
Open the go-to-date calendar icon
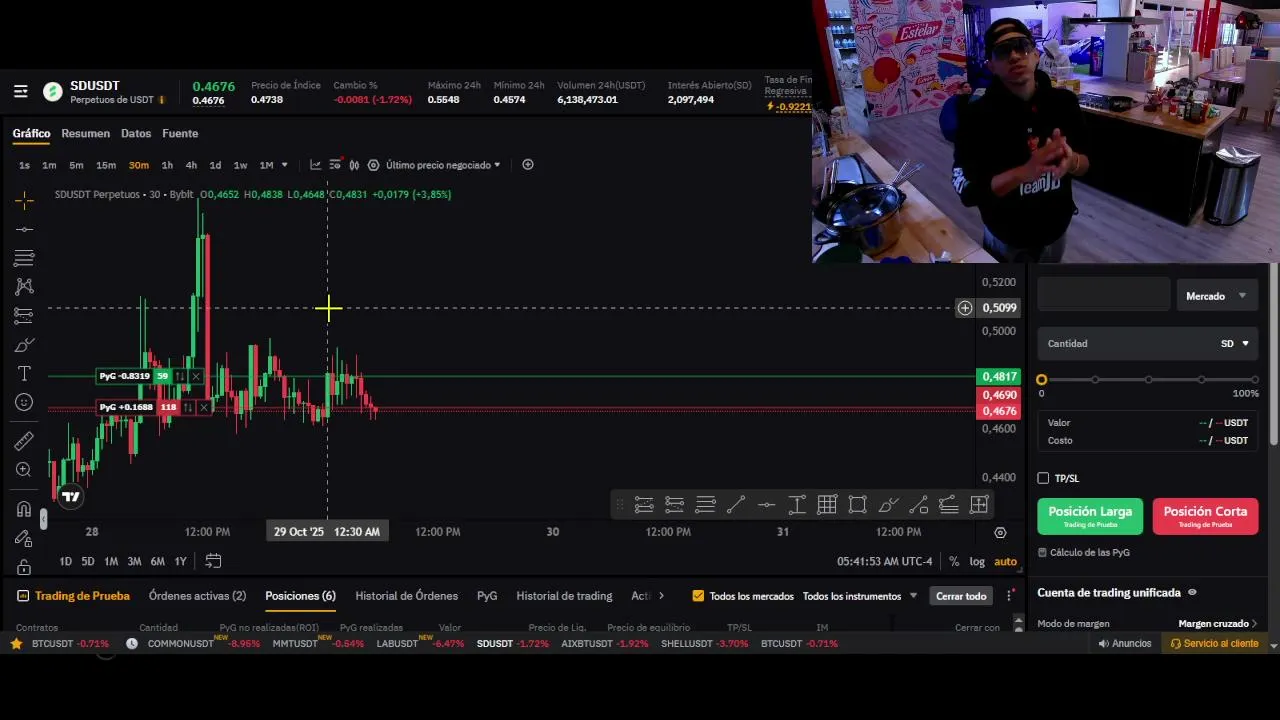point(213,561)
